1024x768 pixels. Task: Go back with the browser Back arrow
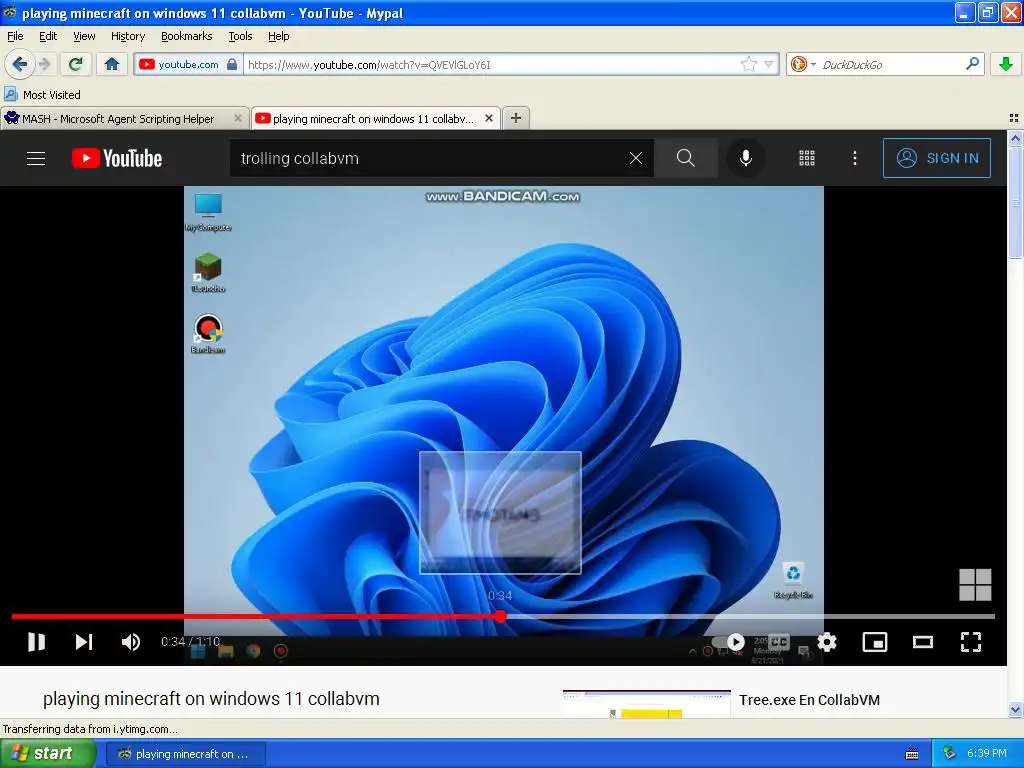click(x=19, y=64)
